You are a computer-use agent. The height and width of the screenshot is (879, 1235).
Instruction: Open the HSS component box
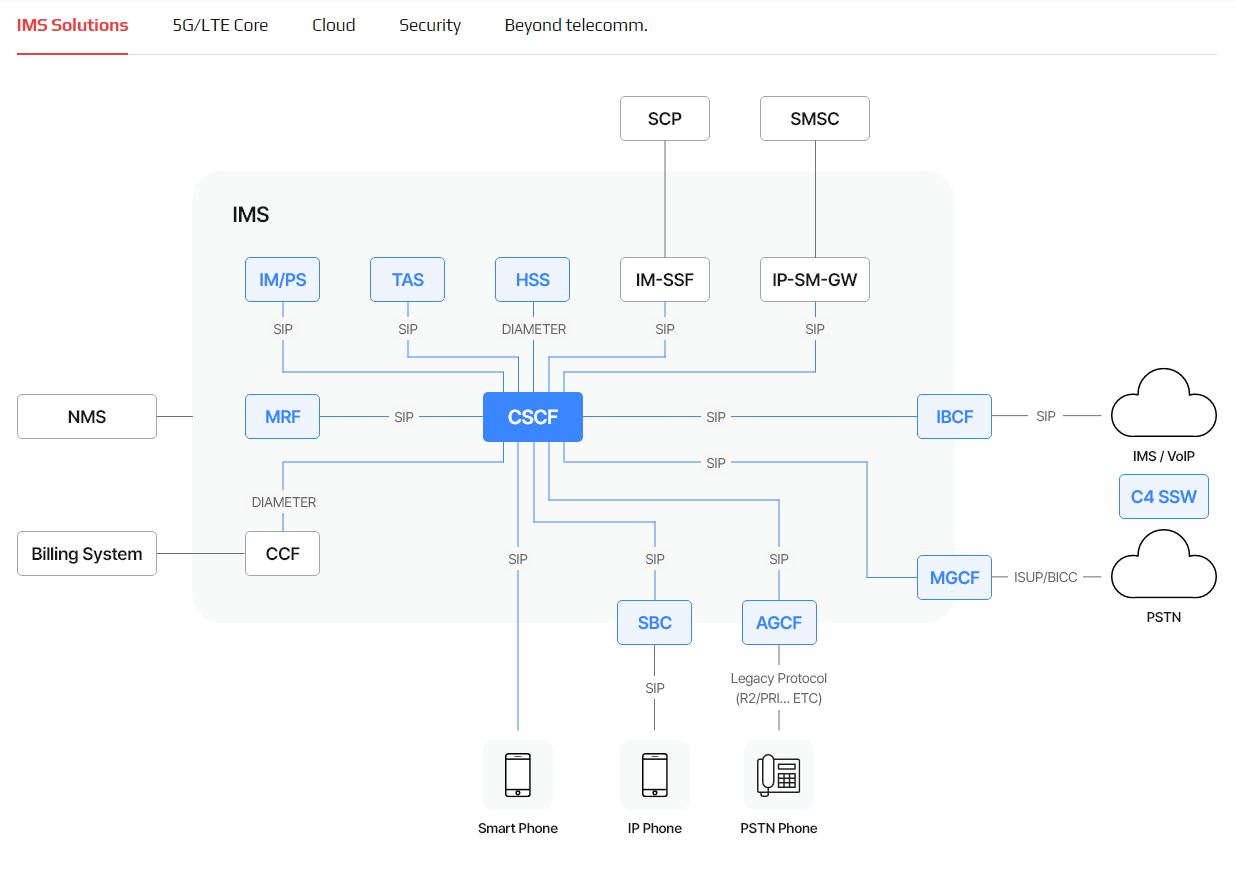coord(532,280)
